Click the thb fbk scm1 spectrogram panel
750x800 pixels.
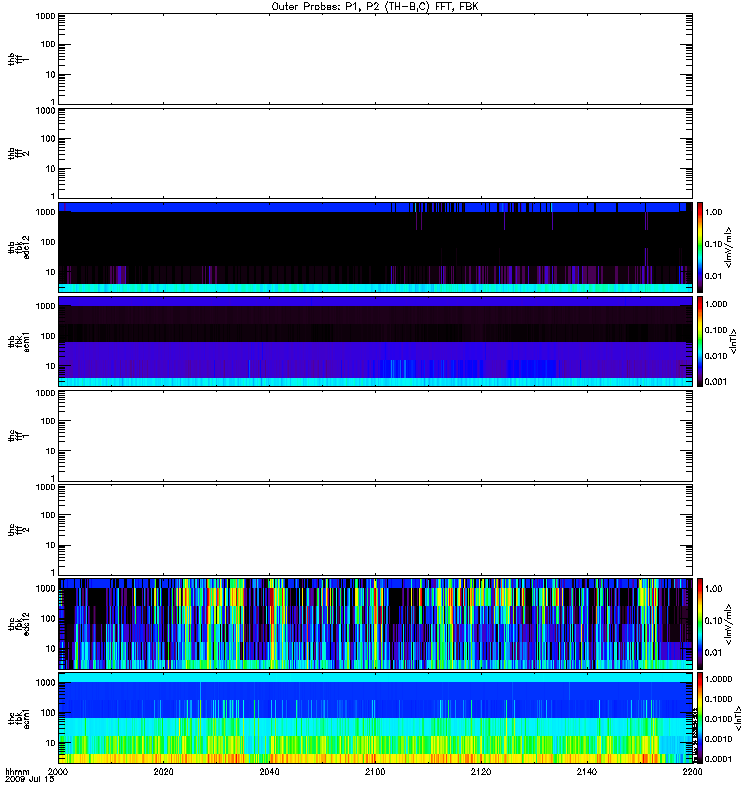pyautogui.click(x=375, y=341)
